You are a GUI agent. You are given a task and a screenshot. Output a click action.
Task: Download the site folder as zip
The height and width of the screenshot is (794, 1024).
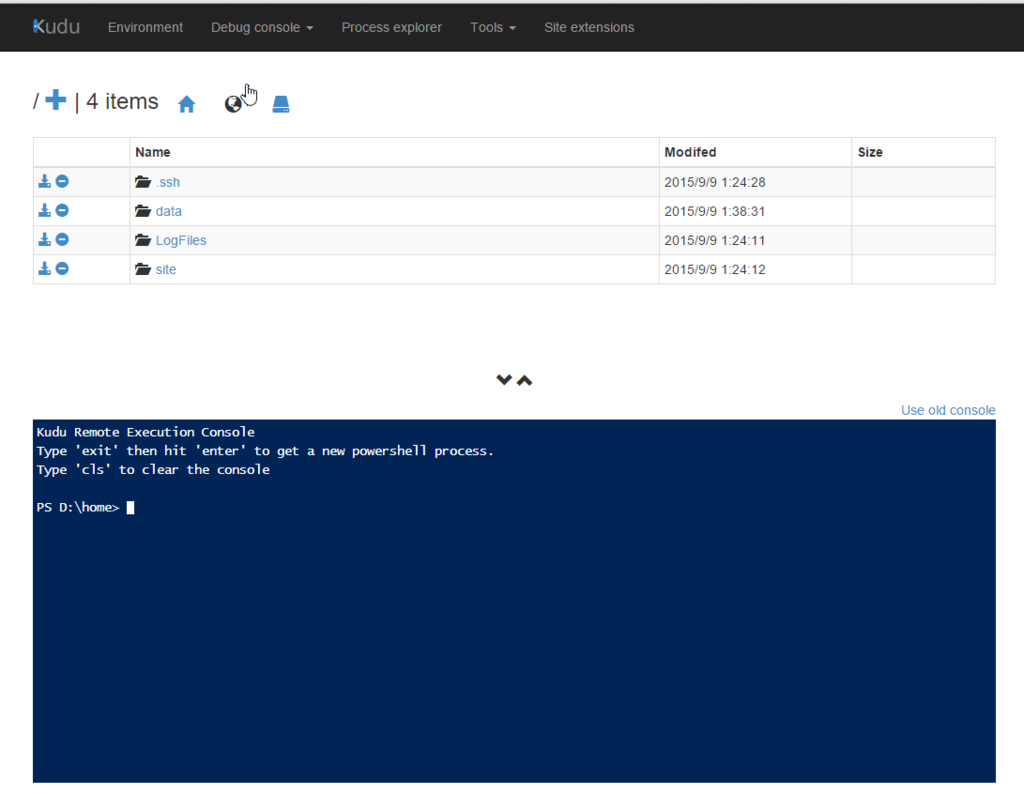click(x=44, y=268)
